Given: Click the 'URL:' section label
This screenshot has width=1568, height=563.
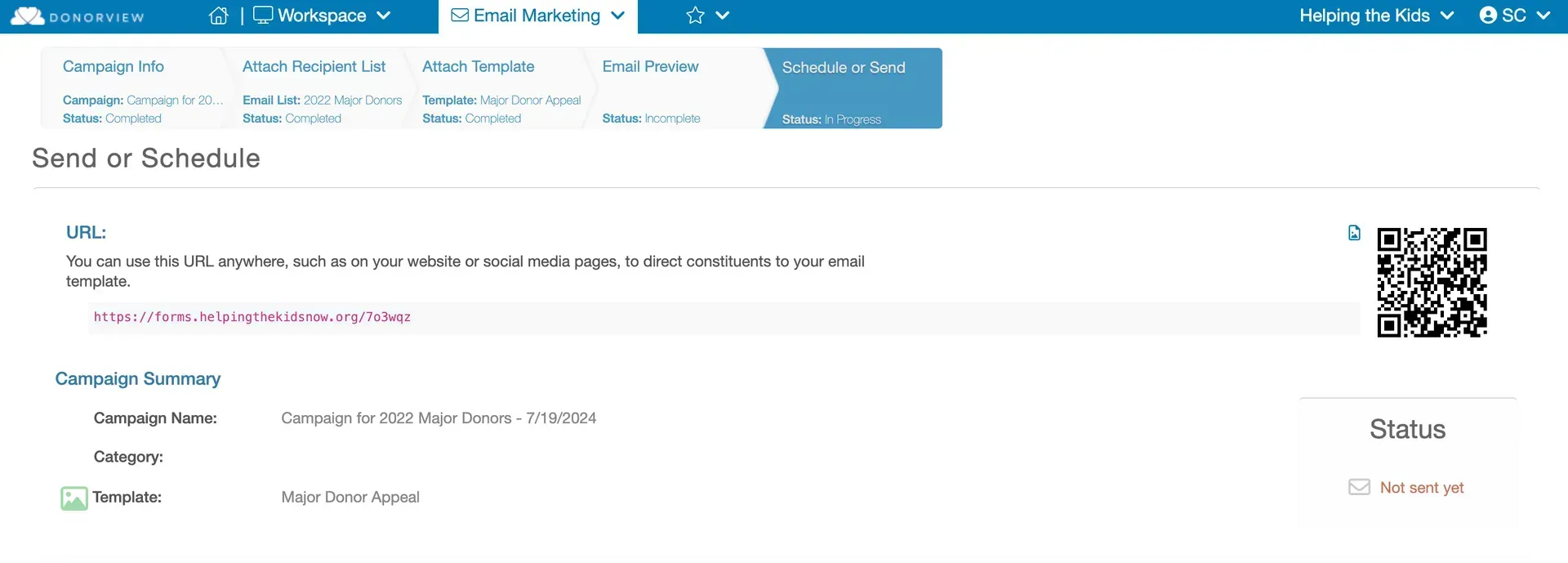Looking at the screenshot, I should tap(86, 232).
